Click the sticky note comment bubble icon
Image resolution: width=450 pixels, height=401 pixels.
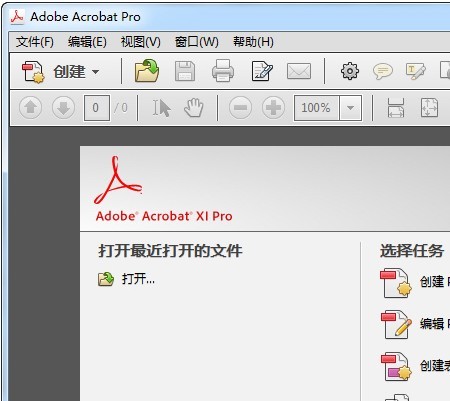[x=383, y=71]
